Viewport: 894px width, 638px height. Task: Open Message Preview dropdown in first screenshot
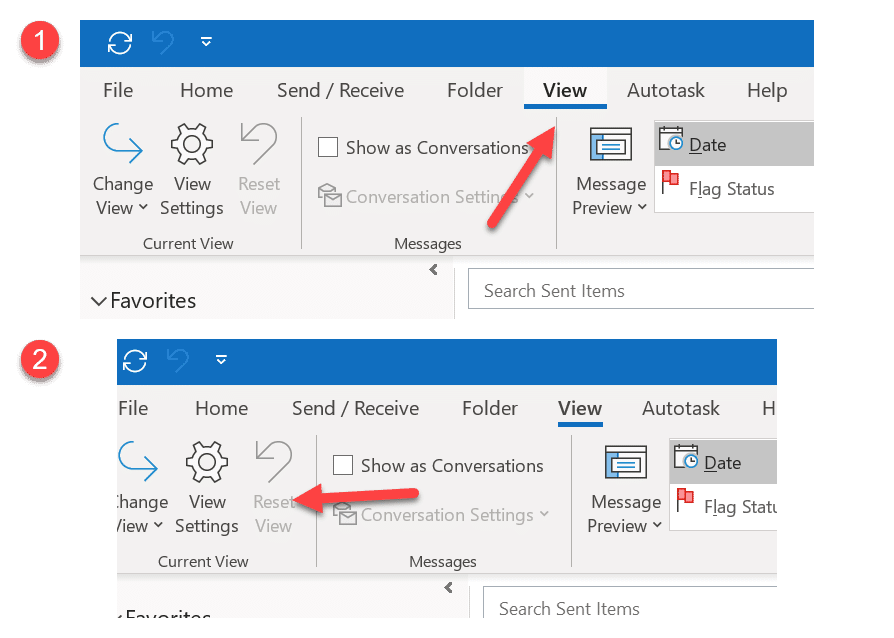point(610,172)
